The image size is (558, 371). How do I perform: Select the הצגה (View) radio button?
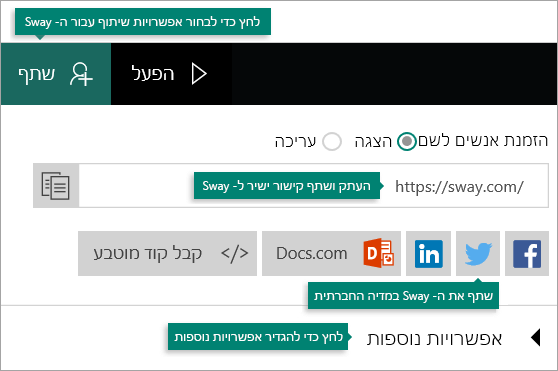point(407,142)
